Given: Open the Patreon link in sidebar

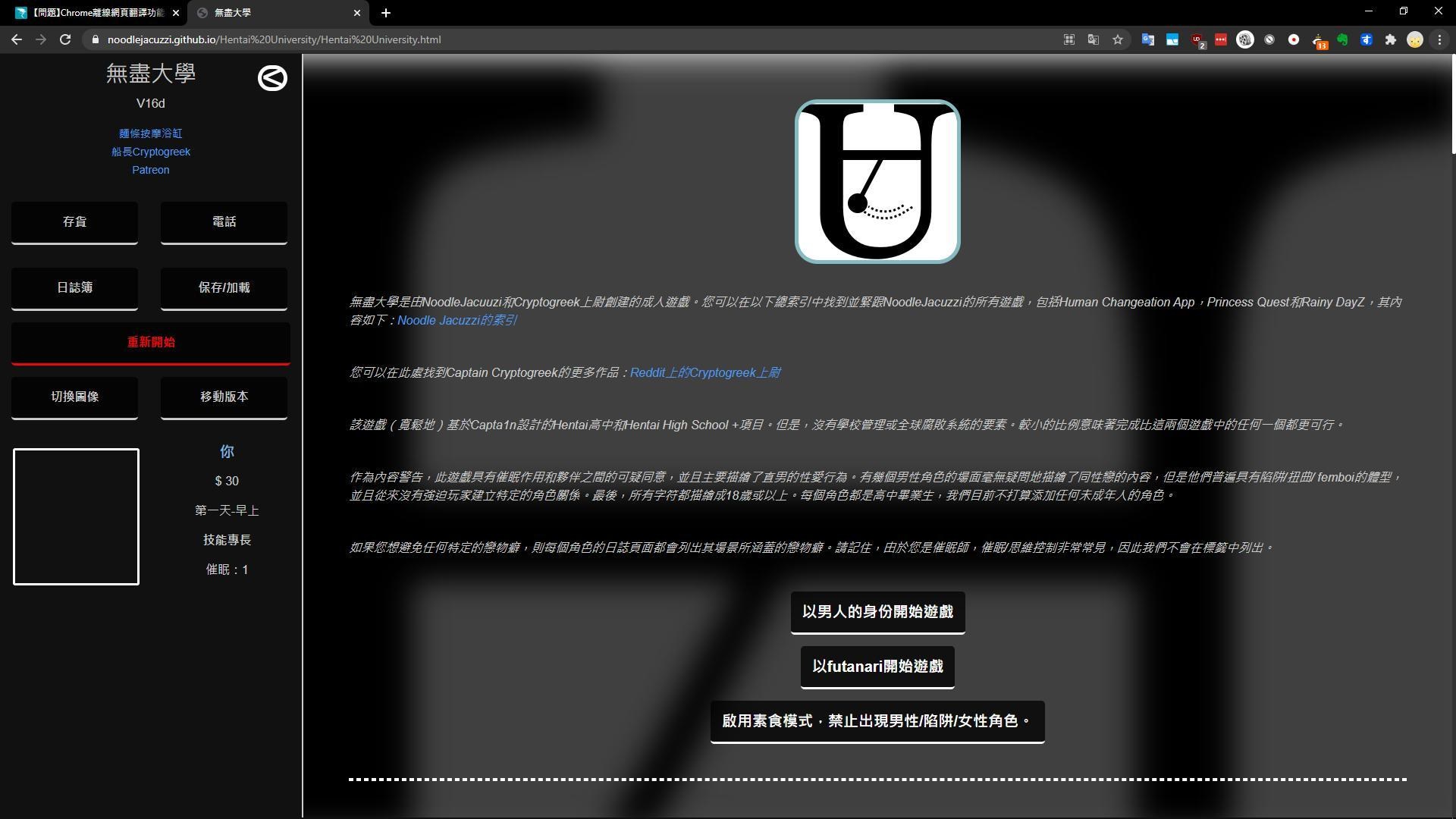Looking at the screenshot, I should 151,170.
